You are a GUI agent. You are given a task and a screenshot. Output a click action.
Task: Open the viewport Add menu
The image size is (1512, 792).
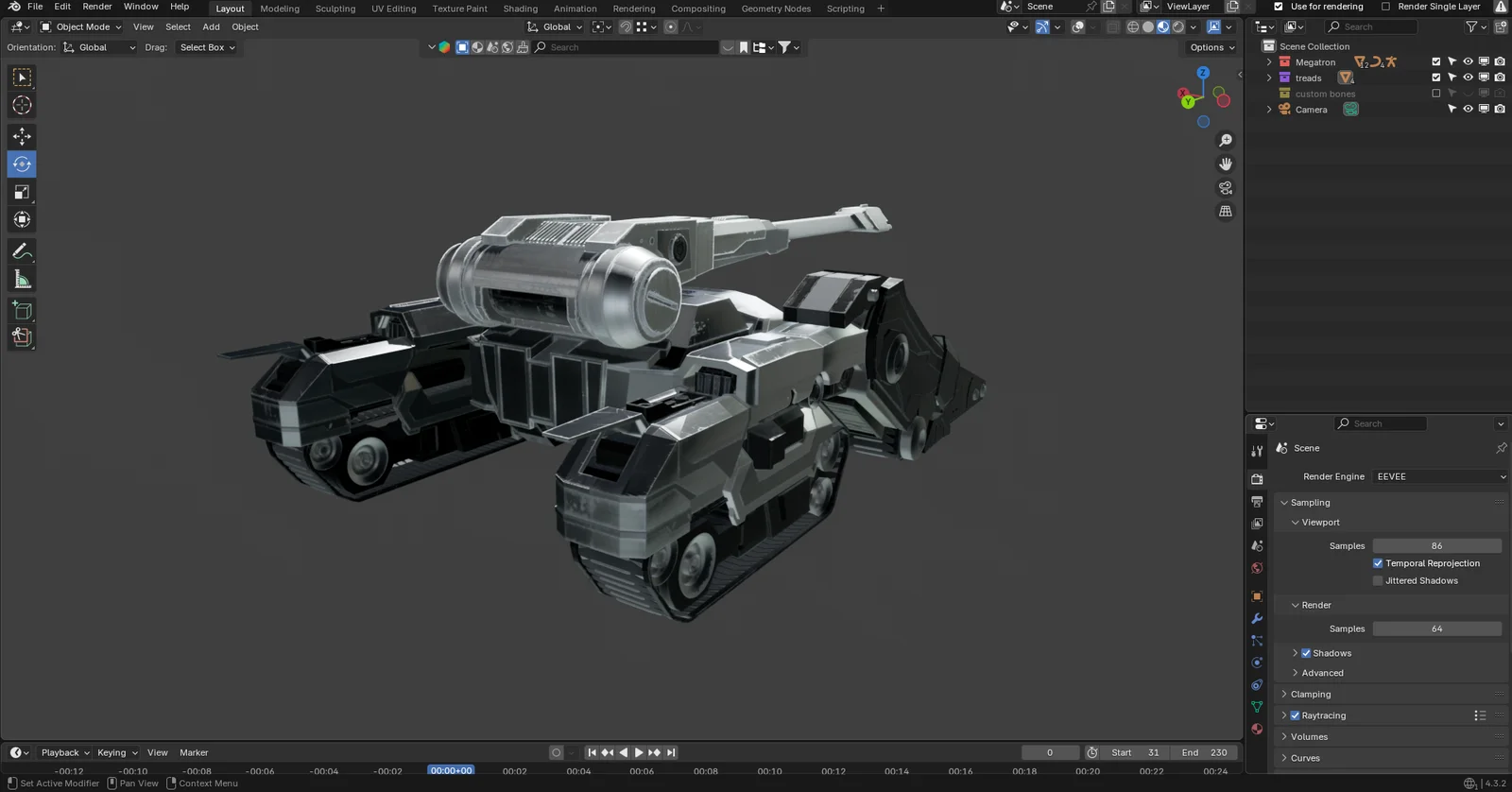[211, 27]
